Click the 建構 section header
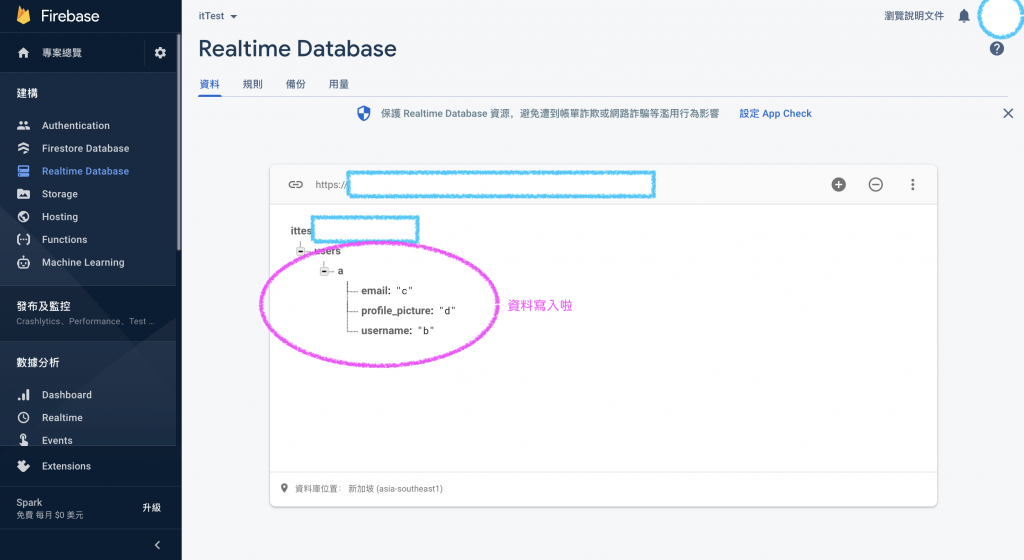 click(27, 93)
